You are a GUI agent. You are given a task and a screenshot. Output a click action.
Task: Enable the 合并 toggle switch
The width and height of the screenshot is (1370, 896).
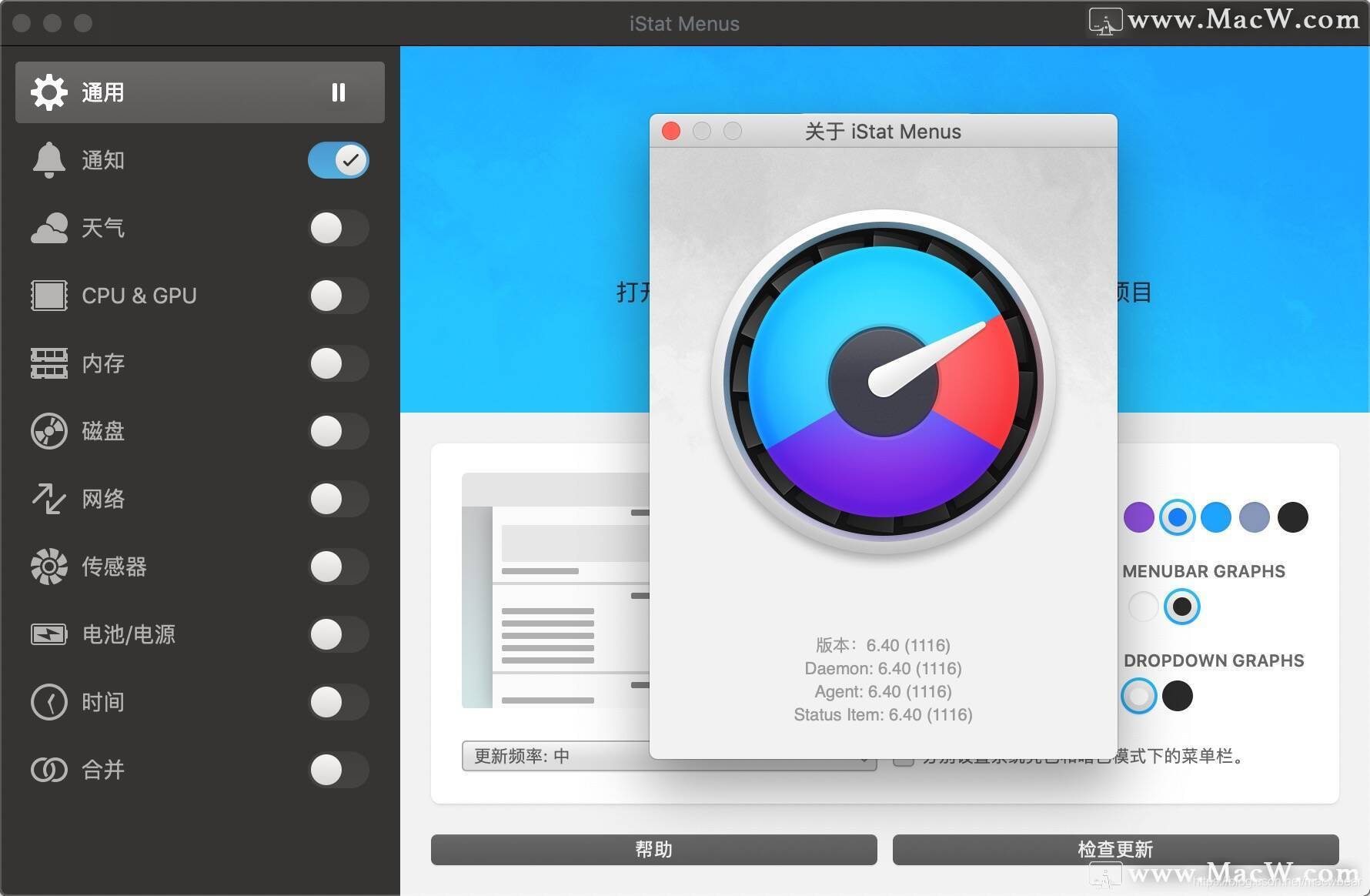pos(339,770)
